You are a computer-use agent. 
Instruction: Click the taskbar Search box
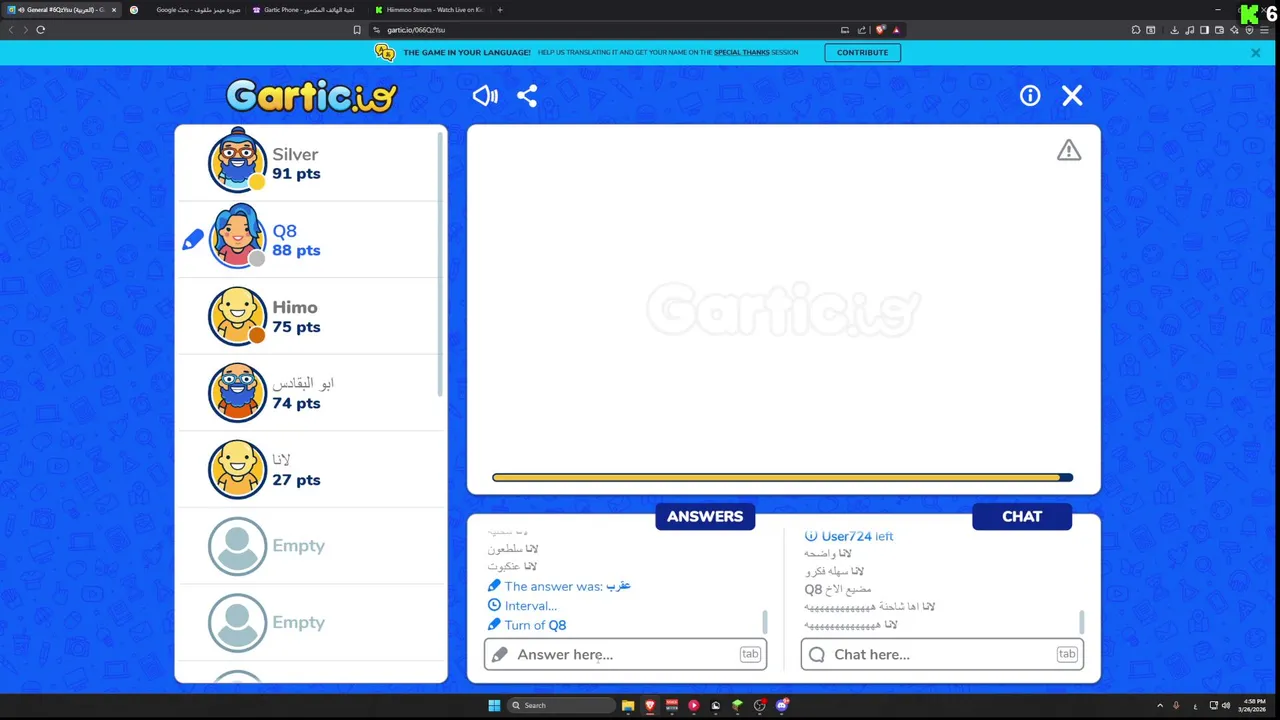[562, 705]
